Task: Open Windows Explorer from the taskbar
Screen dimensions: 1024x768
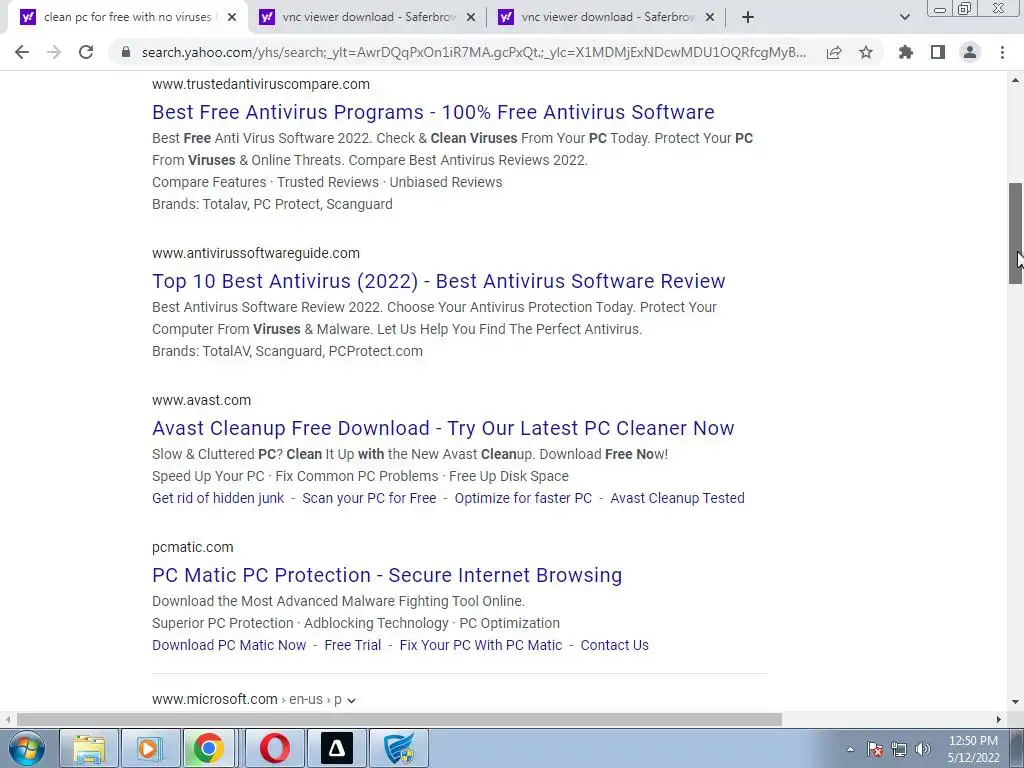Action: point(89,748)
